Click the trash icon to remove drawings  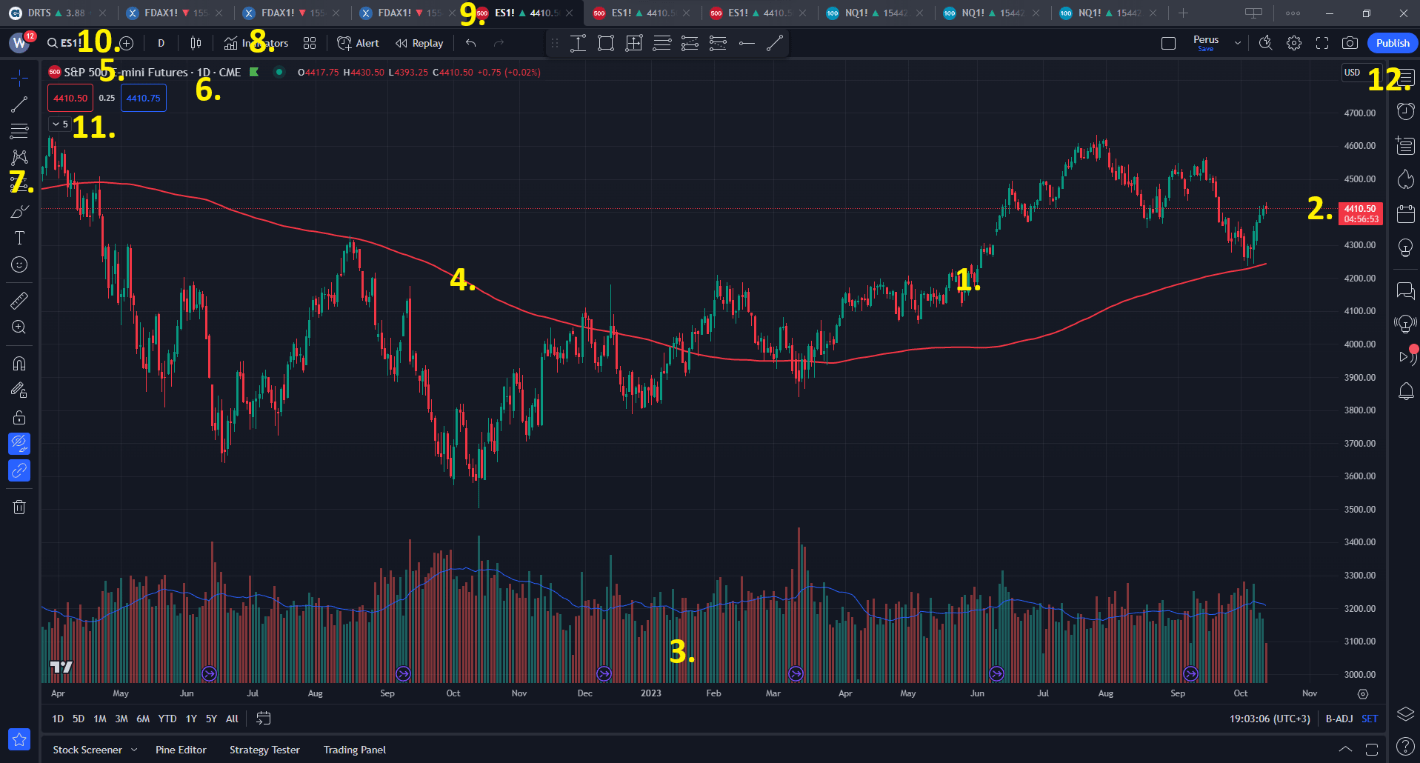(19, 507)
